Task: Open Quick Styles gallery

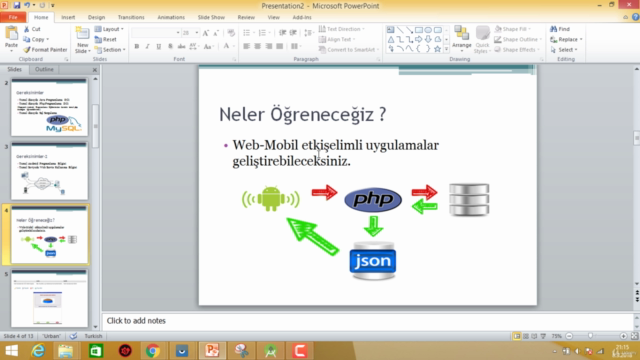Action: click(482, 39)
